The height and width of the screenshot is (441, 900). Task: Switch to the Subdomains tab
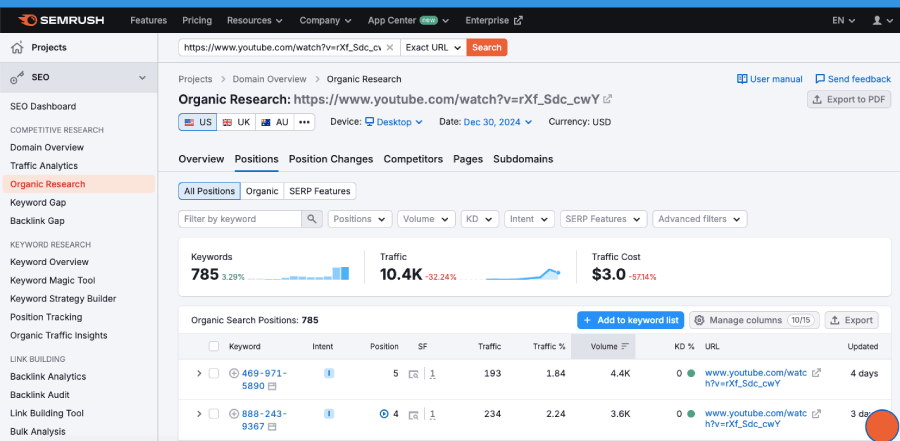tap(523, 159)
